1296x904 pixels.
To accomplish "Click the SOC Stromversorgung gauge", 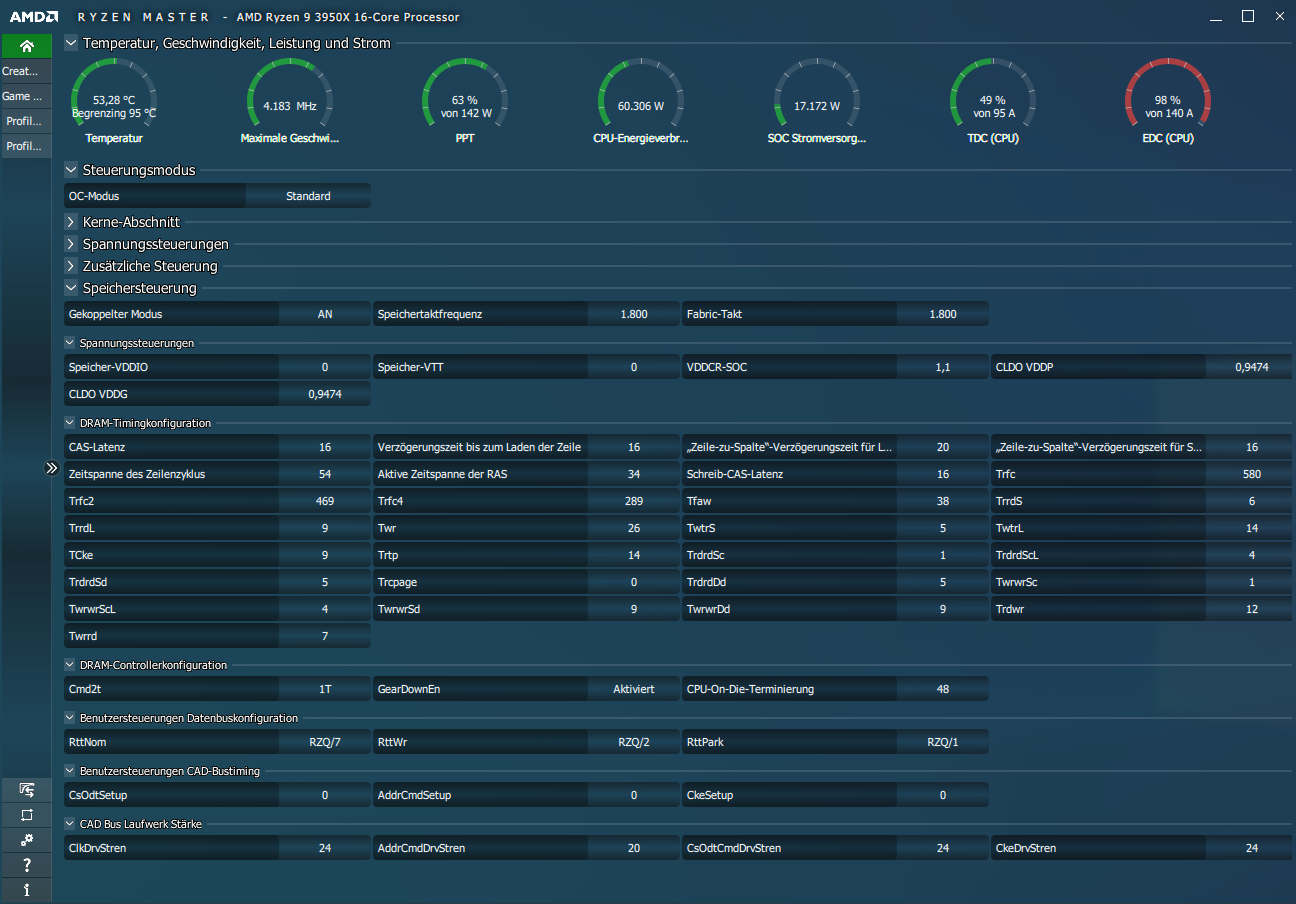I will coord(817,101).
